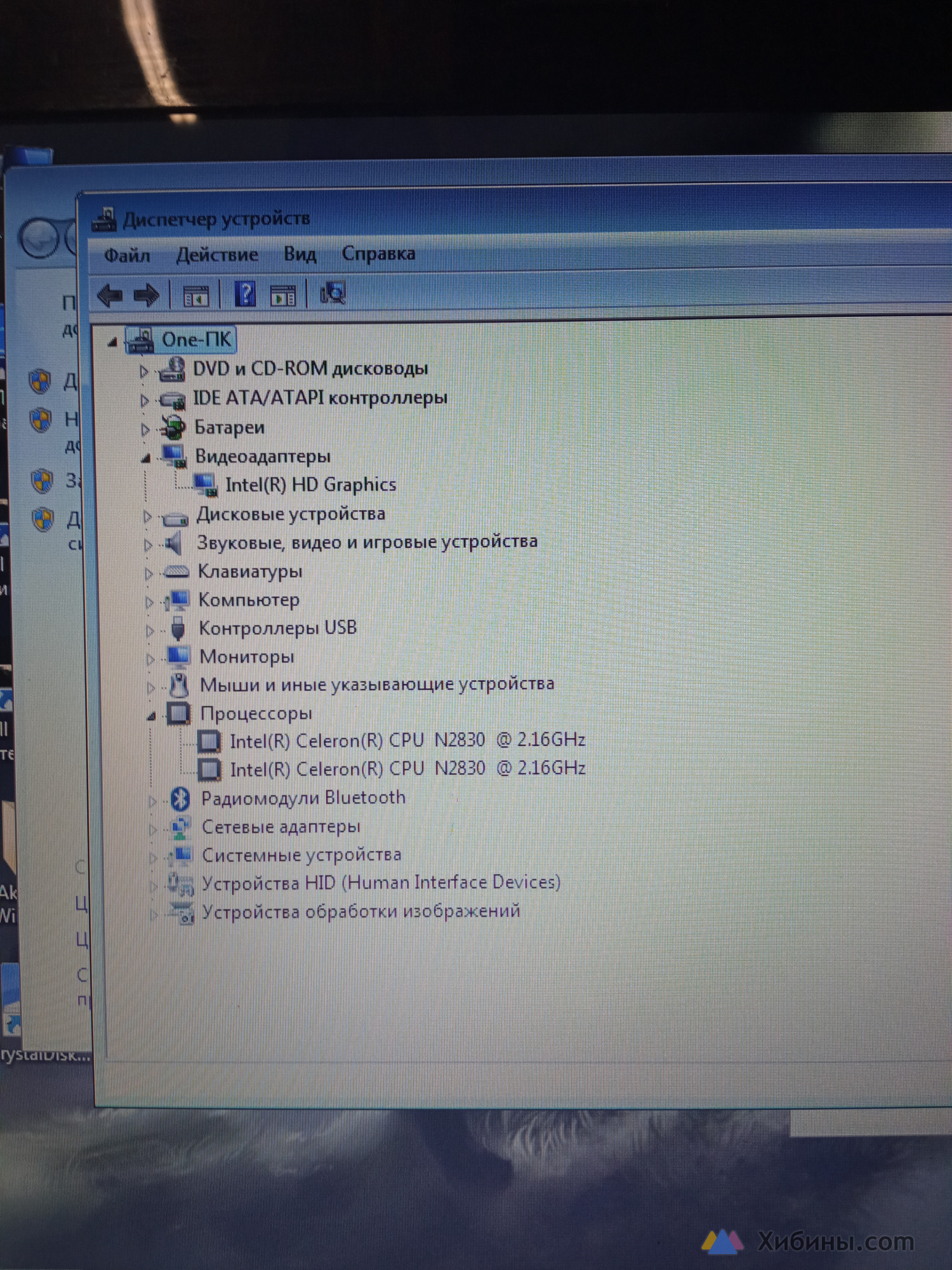Screen dimensions: 952x1270
Task: Click the Устройства HID icon
Action: (x=181, y=884)
